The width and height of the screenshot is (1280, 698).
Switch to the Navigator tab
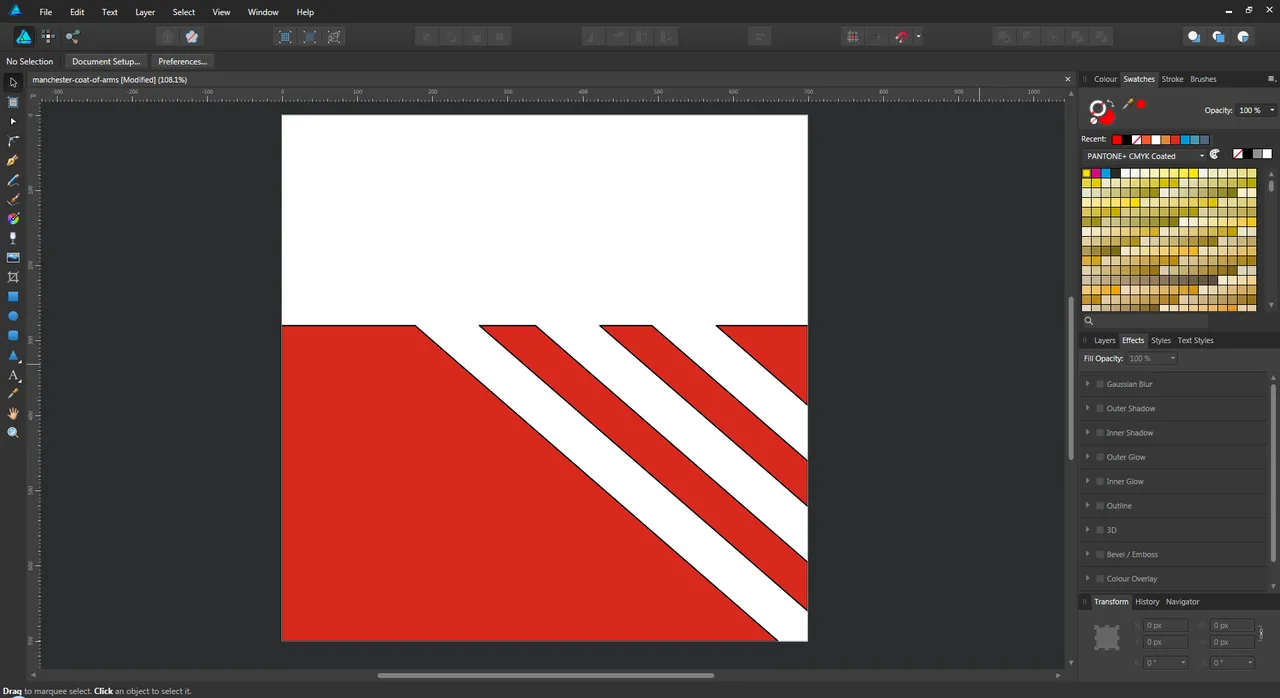1182,601
